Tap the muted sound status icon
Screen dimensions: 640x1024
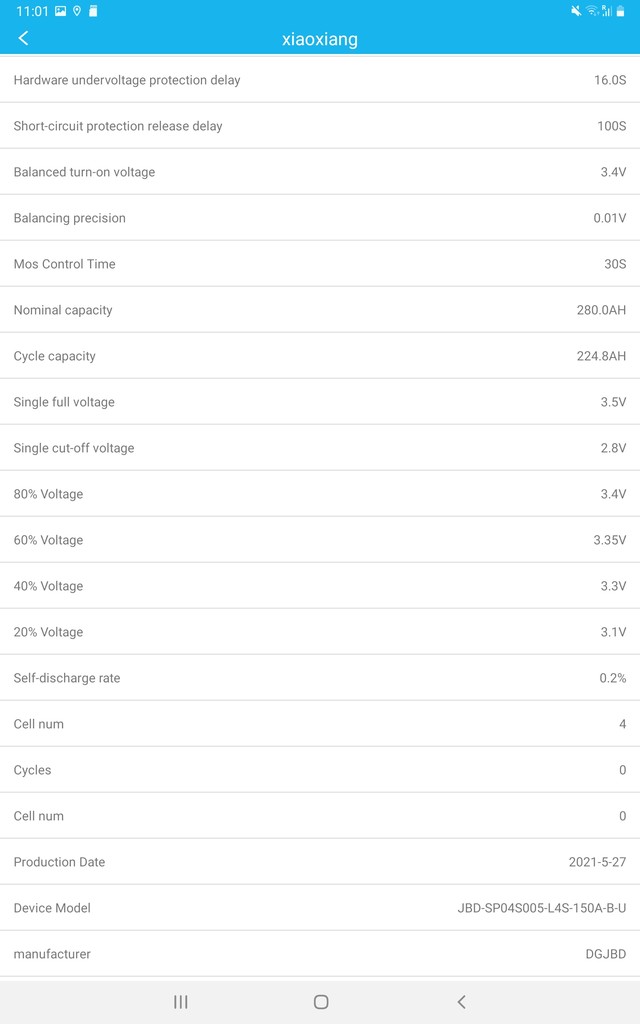click(x=576, y=10)
